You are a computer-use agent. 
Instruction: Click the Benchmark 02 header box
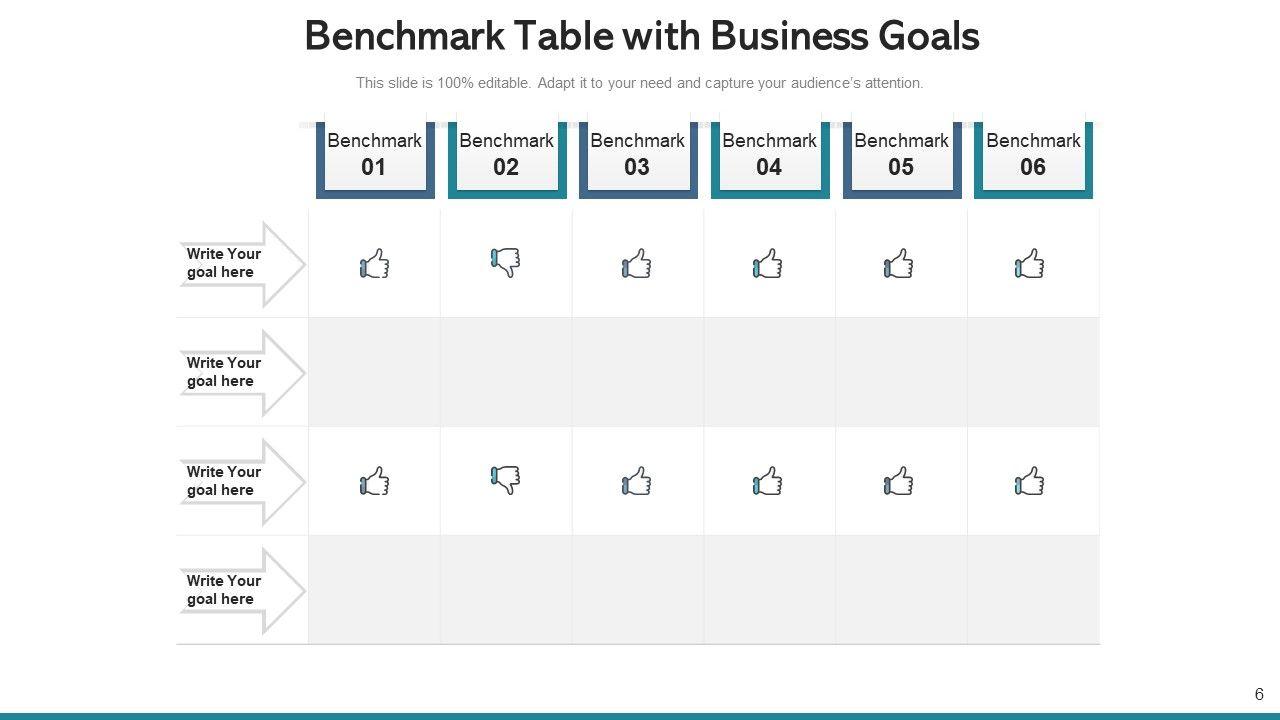tap(507, 155)
